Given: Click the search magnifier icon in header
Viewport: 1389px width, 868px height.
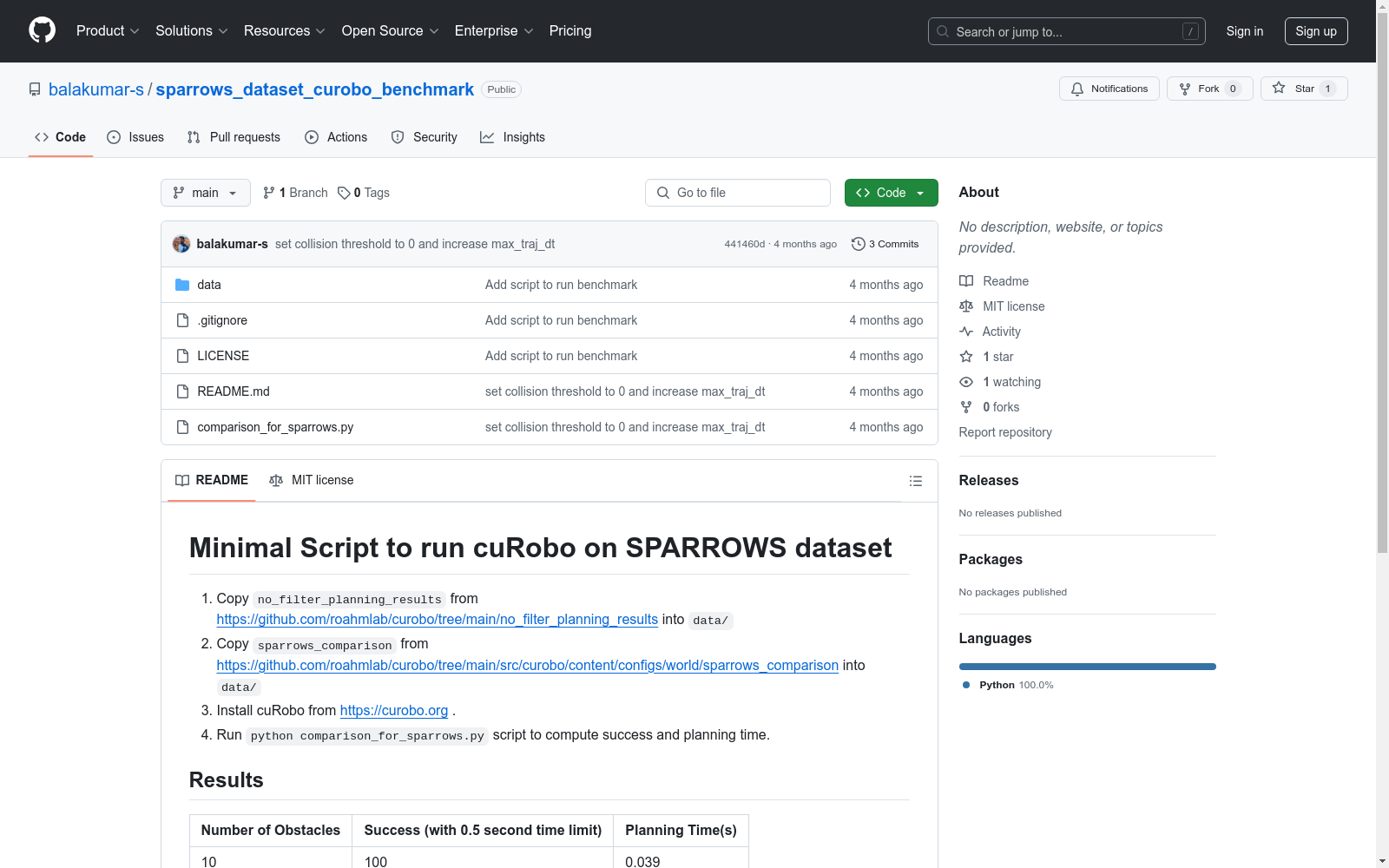Looking at the screenshot, I should [943, 31].
